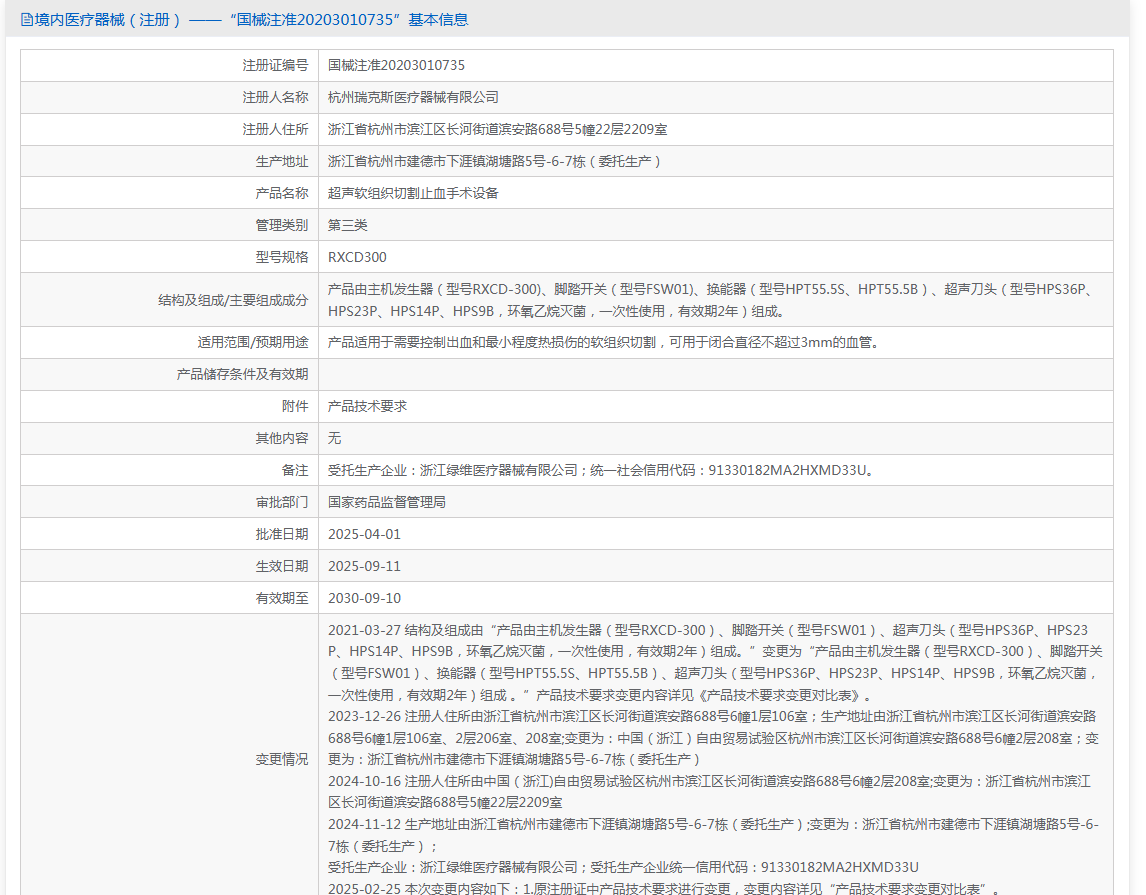Click the 生产地址 row label
Viewport: 1146px width, 895px height.
click(282, 161)
